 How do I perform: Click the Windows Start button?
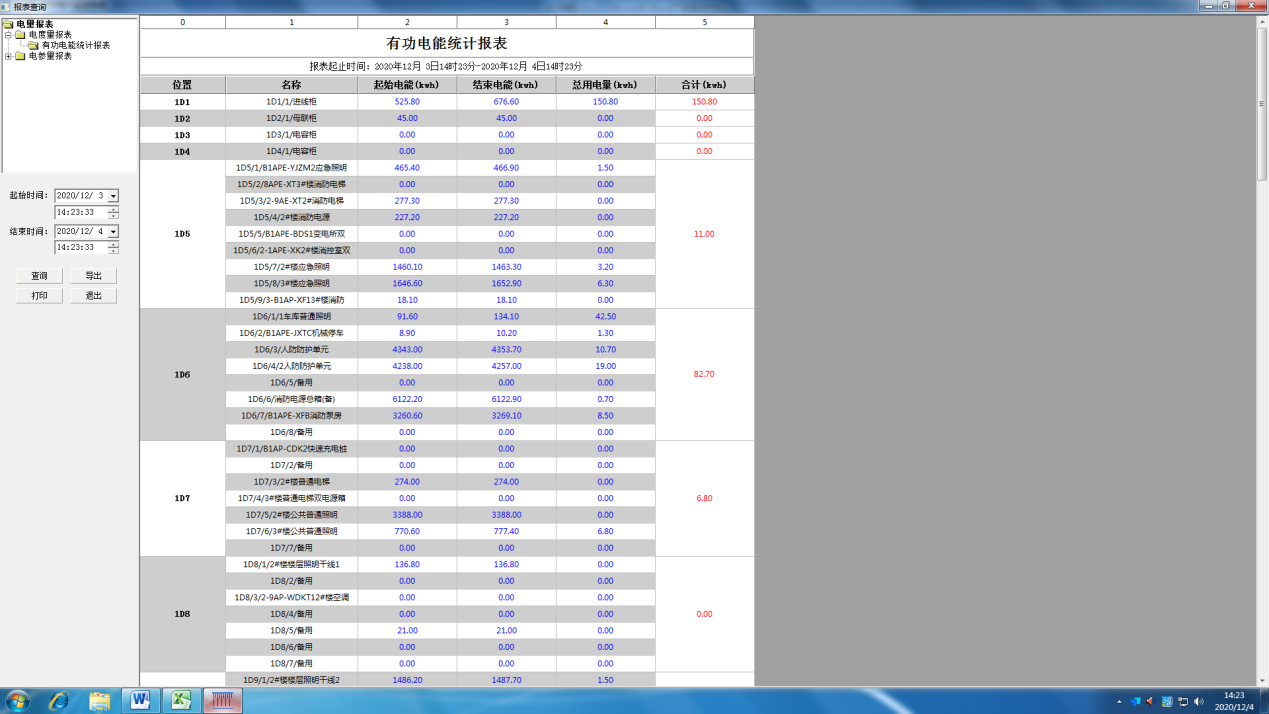click(x=19, y=701)
